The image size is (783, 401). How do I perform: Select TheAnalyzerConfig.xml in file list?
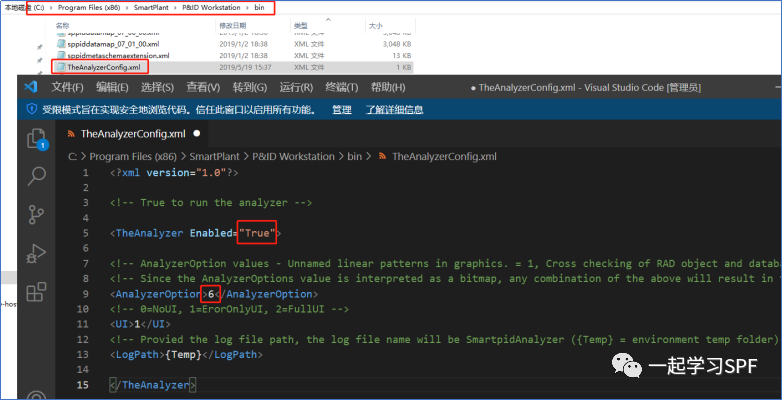pyautogui.click(x=233, y=66)
